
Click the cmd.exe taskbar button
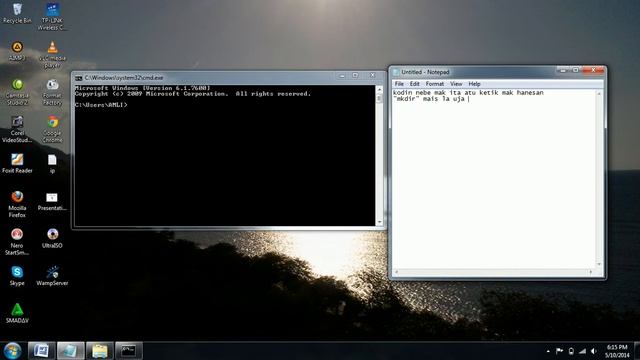129,351
